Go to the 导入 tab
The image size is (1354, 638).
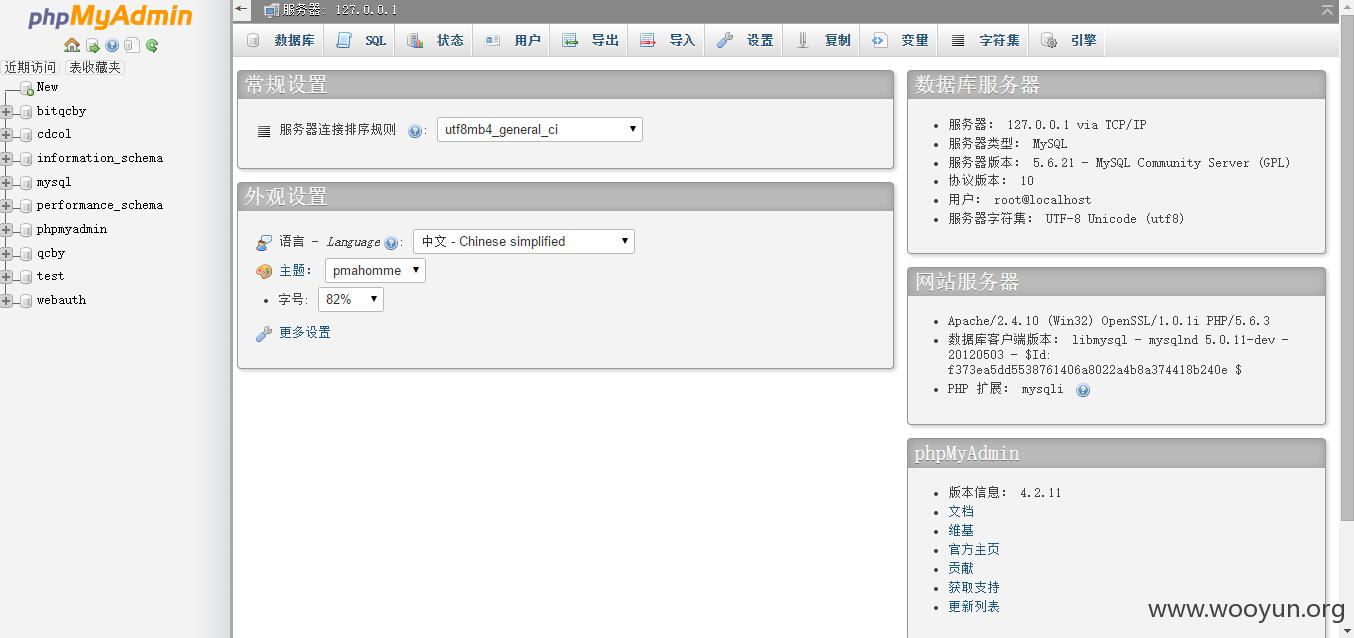[x=667, y=40]
